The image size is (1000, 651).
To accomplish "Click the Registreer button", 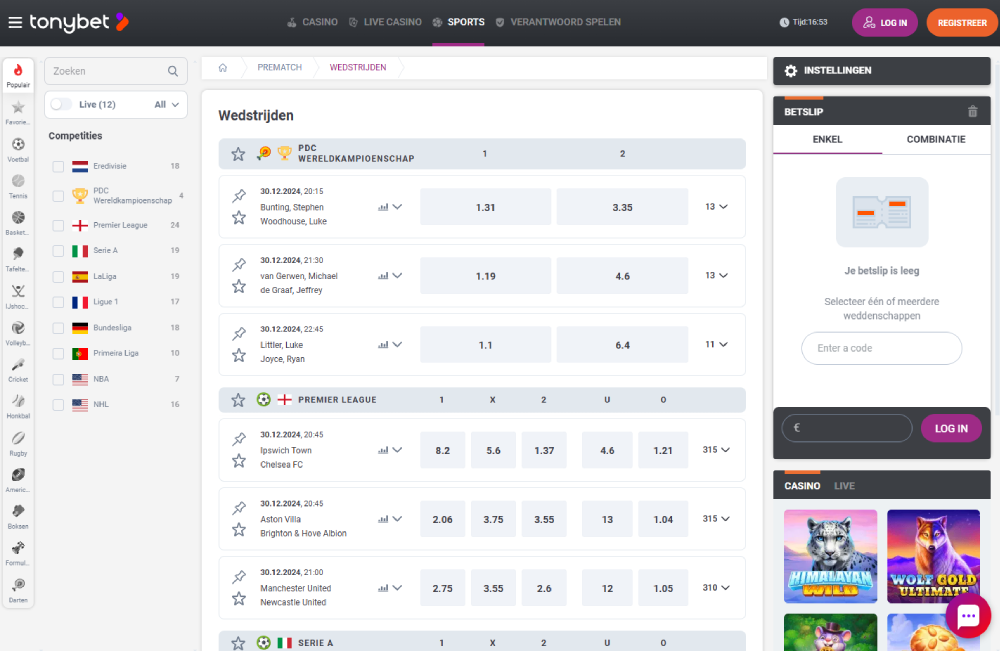I will (962, 22).
